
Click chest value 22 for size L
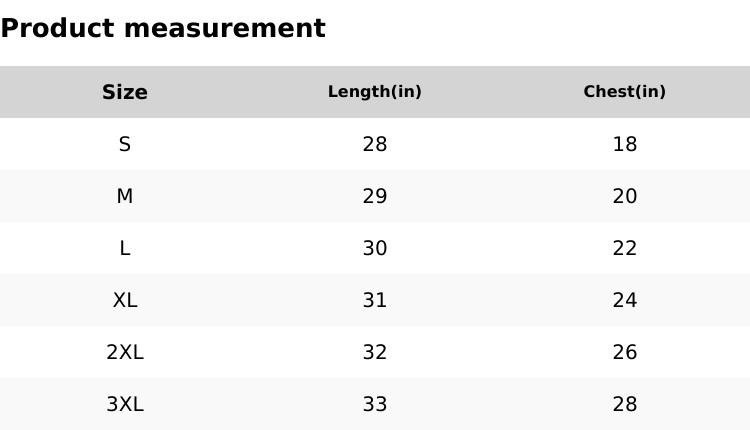[625, 248]
